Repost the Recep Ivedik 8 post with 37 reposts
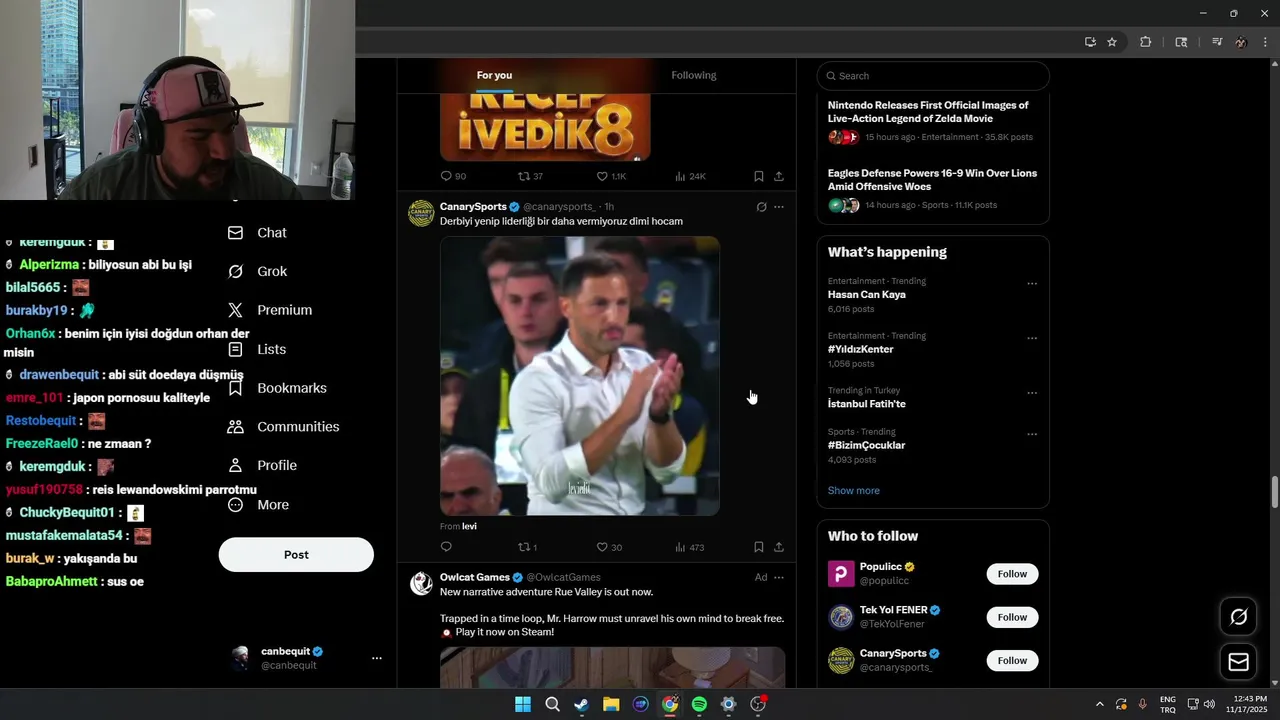This screenshot has height=720, width=1280. pos(530,176)
